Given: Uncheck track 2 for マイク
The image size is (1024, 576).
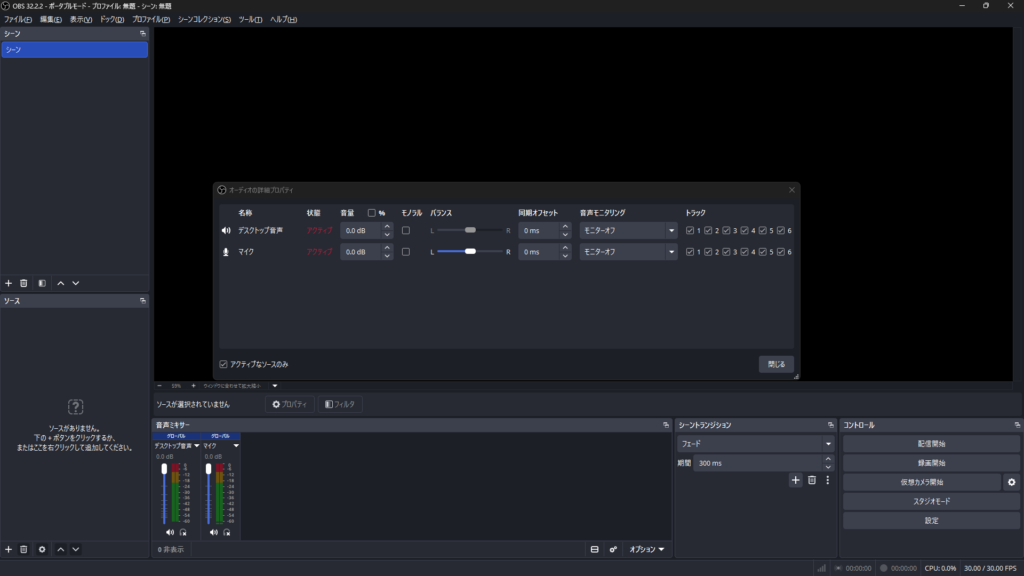Looking at the screenshot, I should (x=708, y=251).
